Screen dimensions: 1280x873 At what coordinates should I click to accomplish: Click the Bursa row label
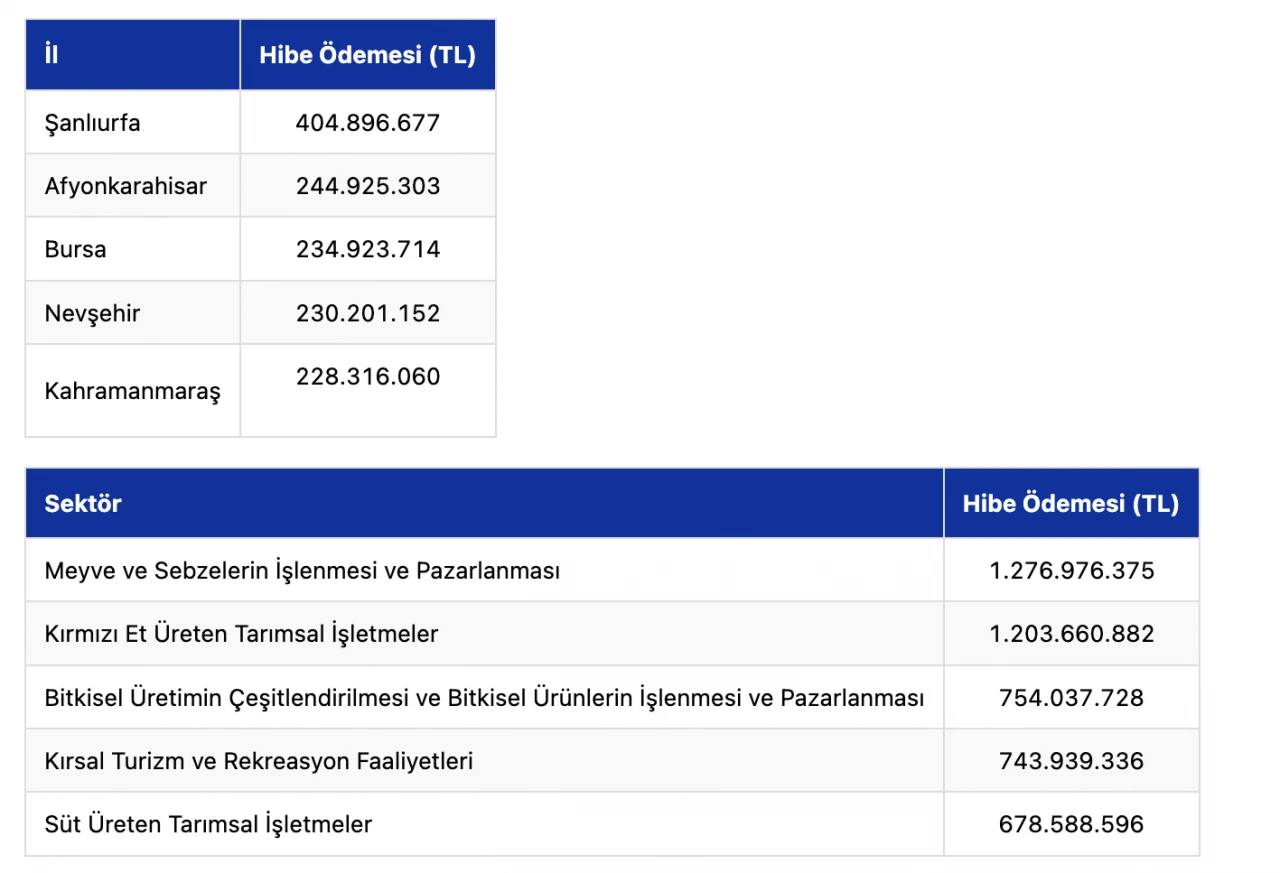pos(75,249)
